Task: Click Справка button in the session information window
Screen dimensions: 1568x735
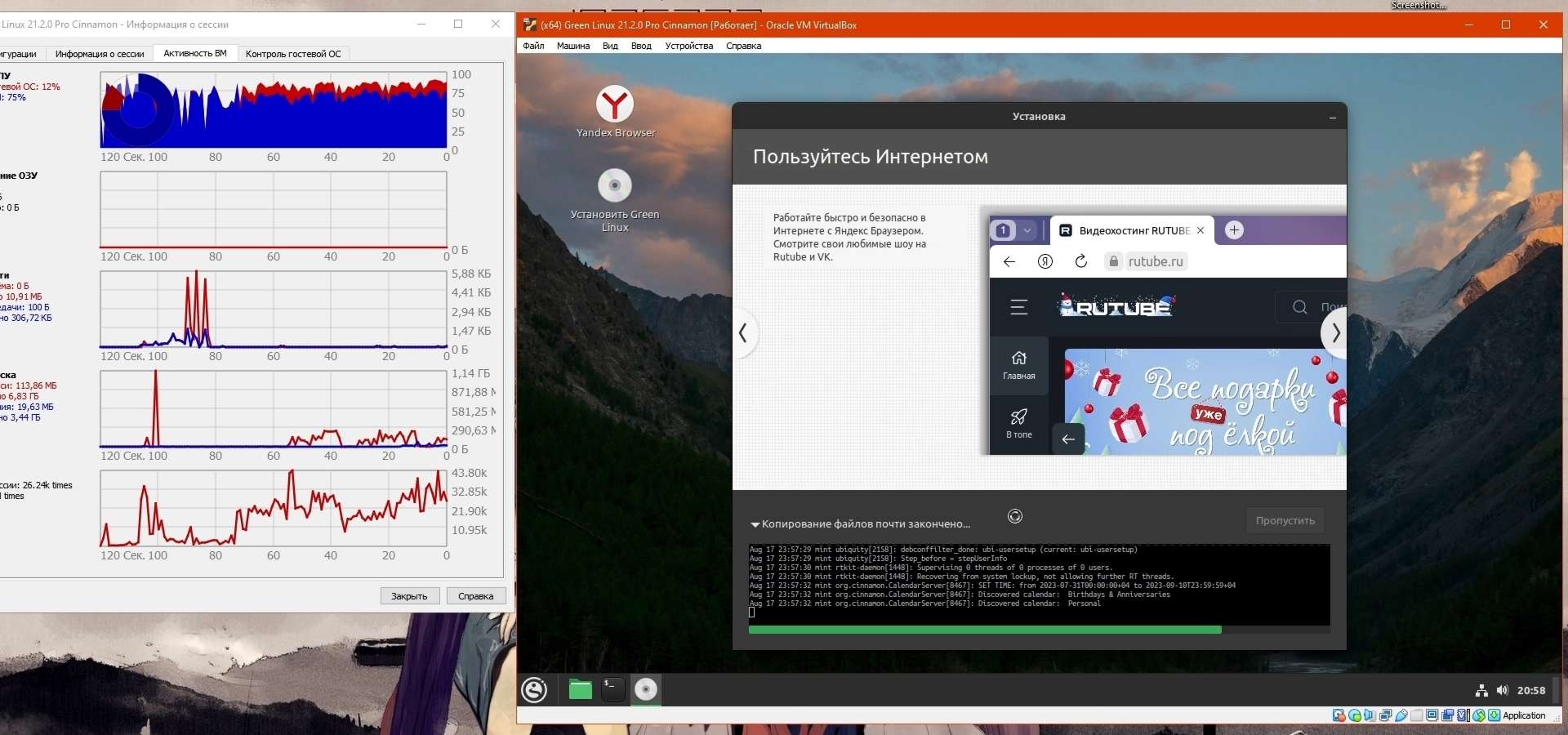Action: tap(476, 596)
